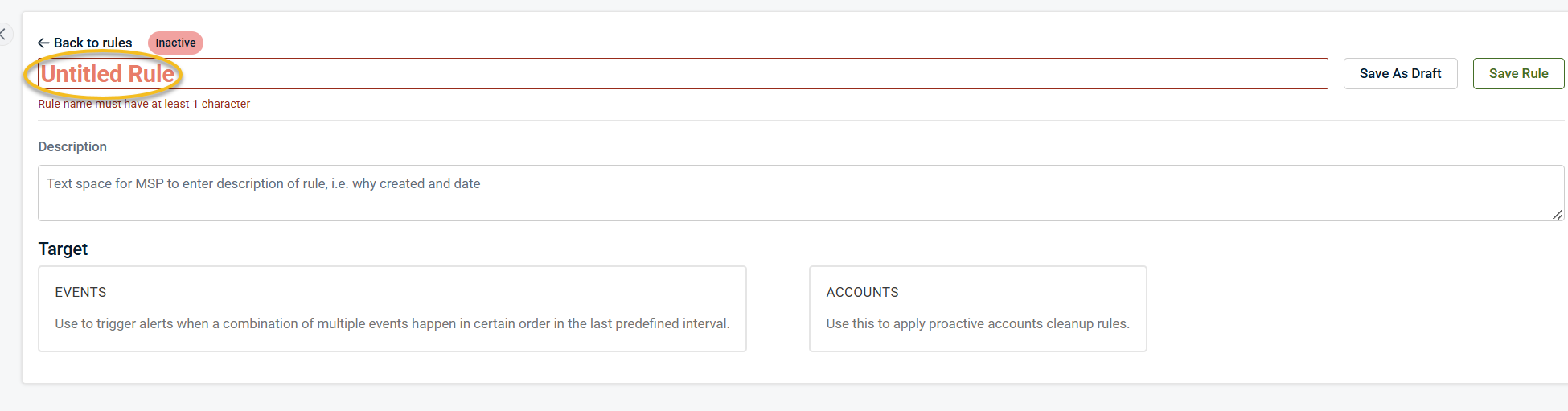This screenshot has width=1568, height=411.
Task: Click the rule name validation error message
Action: coord(144,104)
